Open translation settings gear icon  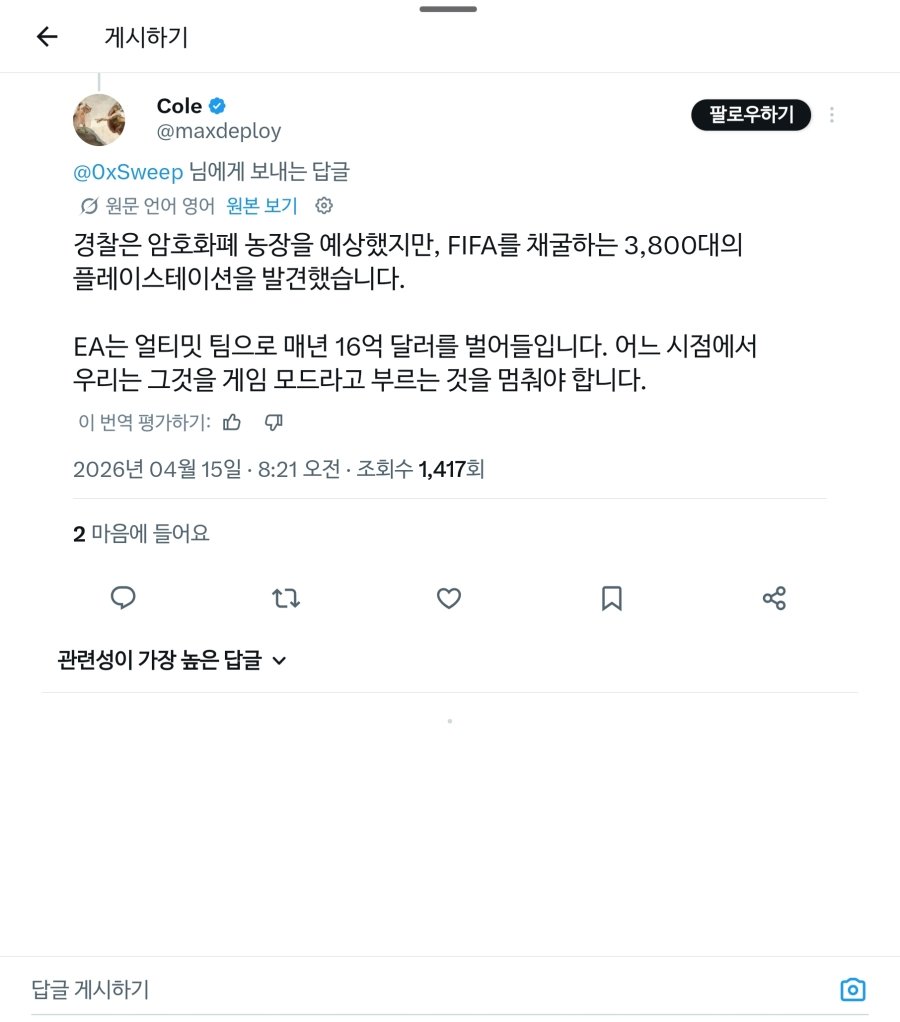[x=324, y=206]
